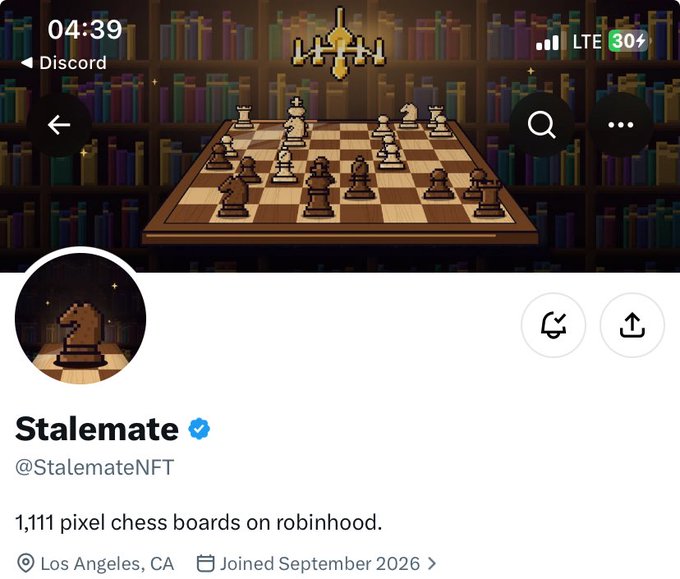The height and width of the screenshot is (579, 680).
Task: Tap the @StalemateNFT handle
Action: [x=95, y=467]
